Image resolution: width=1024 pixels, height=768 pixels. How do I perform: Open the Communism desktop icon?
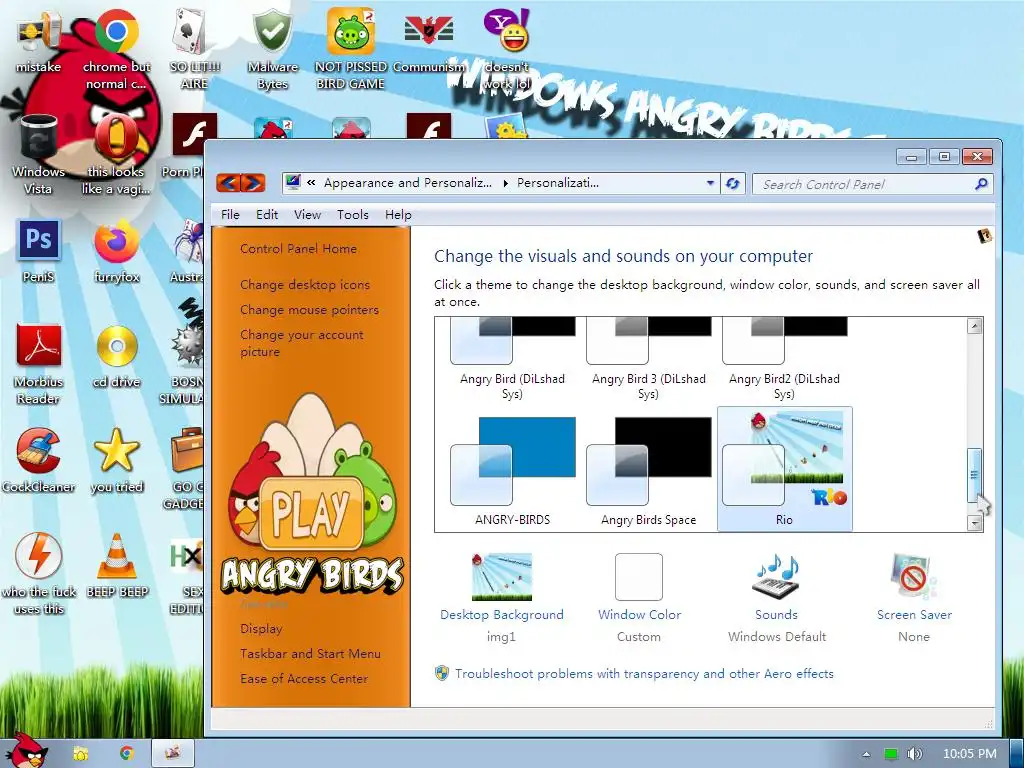click(x=429, y=43)
